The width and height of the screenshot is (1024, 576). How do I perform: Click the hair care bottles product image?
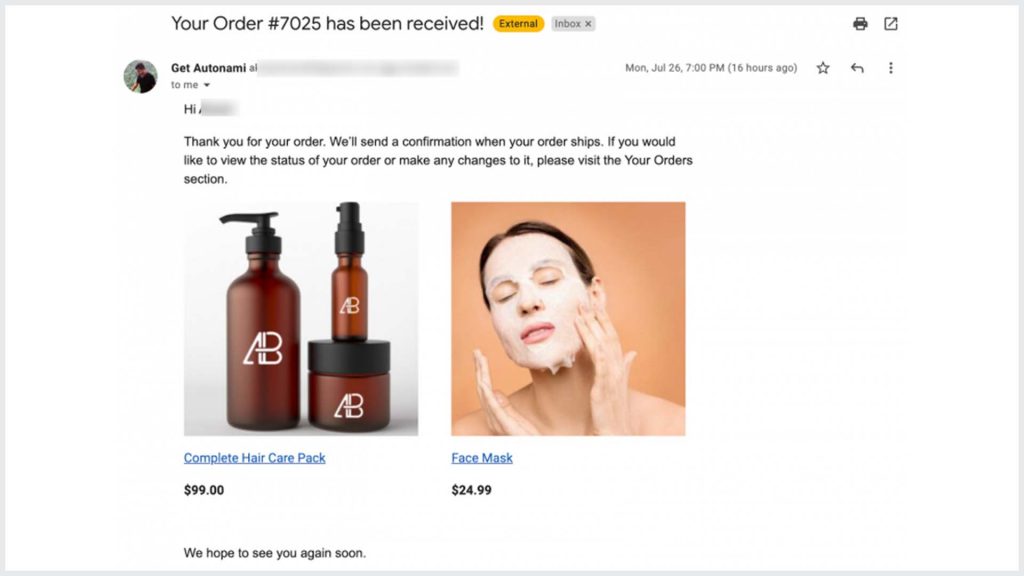[301, 319]
